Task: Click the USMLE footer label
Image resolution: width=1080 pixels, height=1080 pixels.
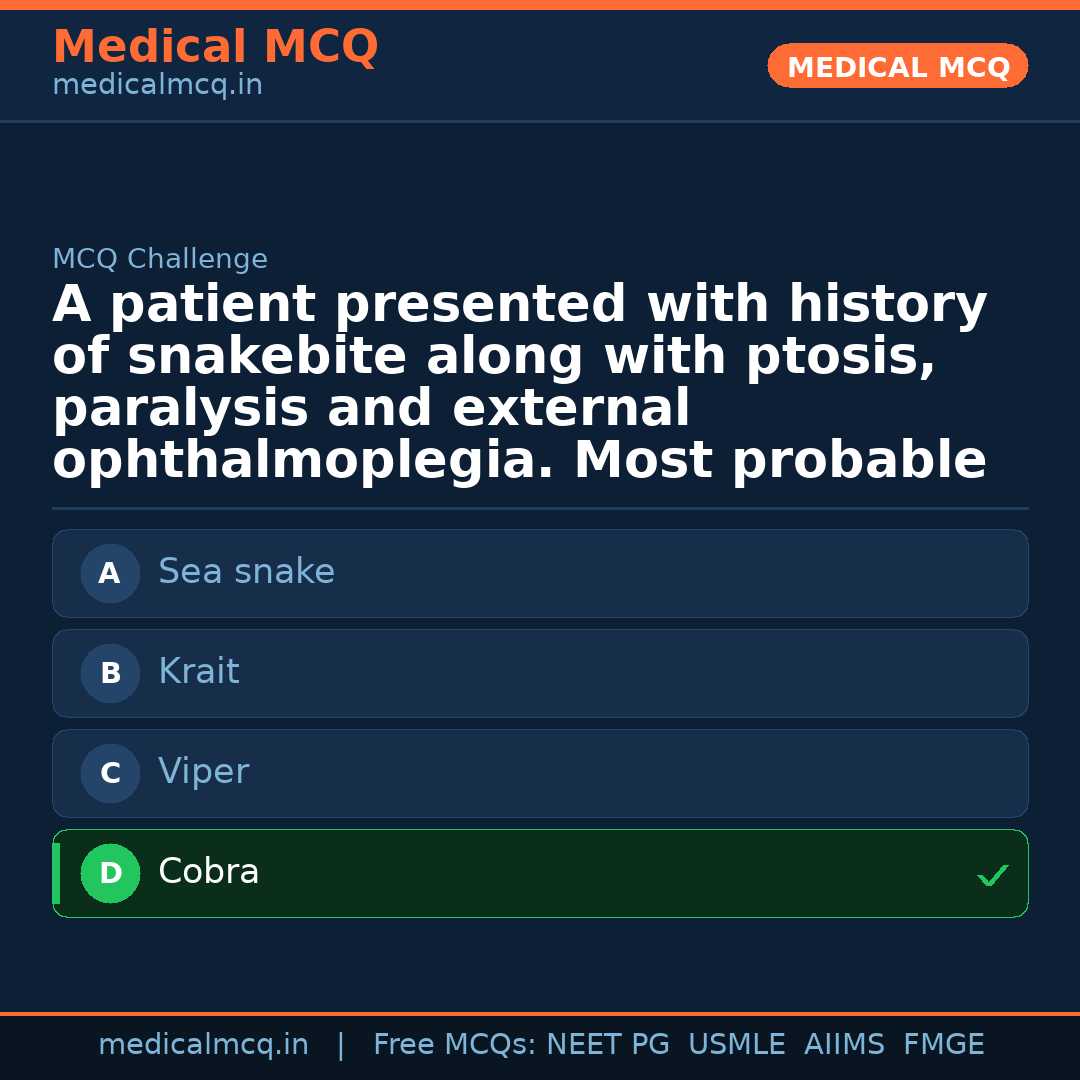Action: [736, 1045]
